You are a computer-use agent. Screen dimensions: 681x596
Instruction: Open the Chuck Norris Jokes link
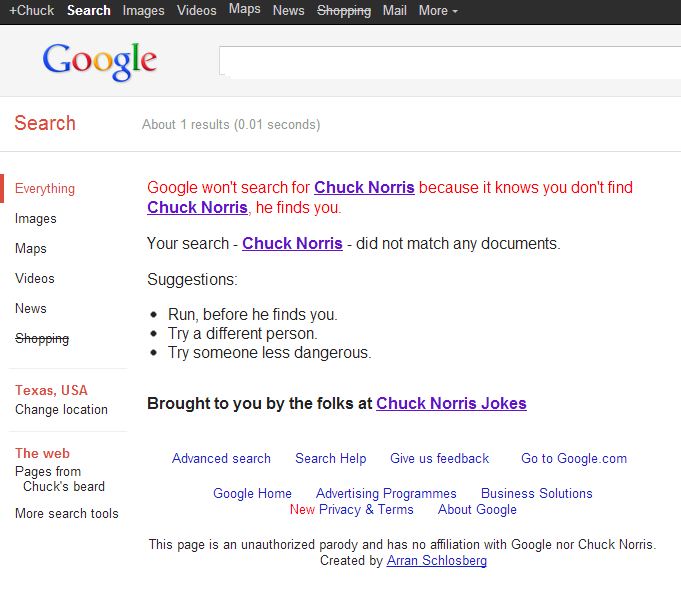(451, 403)
